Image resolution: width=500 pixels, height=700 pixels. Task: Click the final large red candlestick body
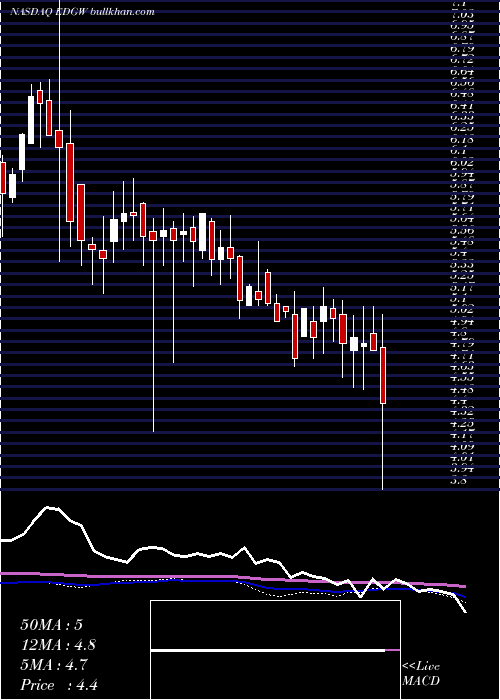[x=383, y=375]
